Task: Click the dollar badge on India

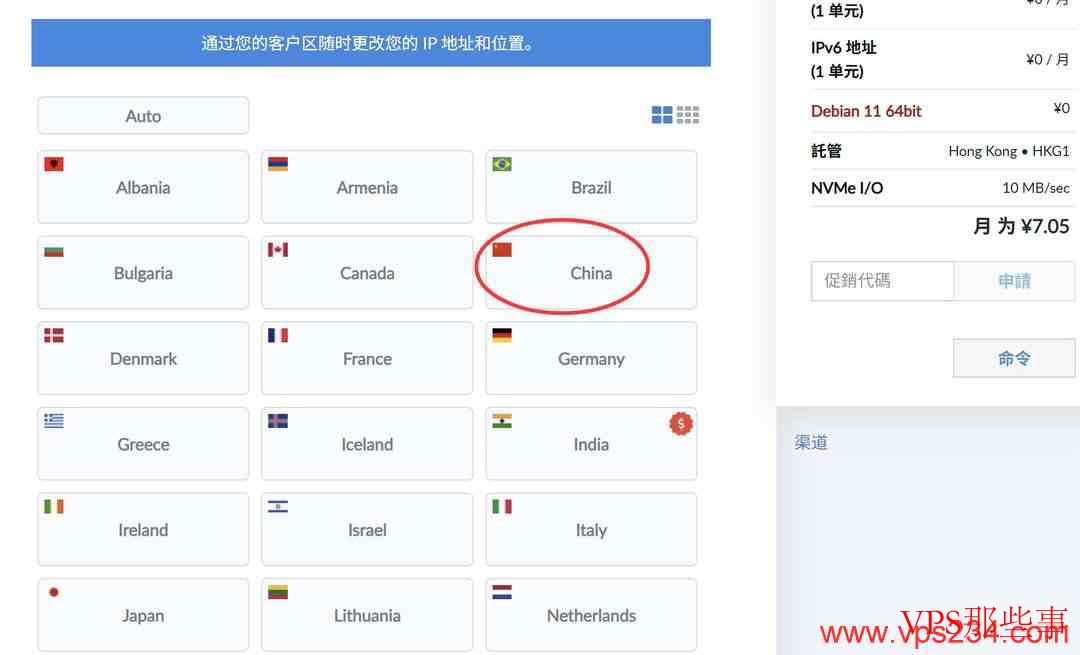Action: pyautogui.click(x=681, y=424)
